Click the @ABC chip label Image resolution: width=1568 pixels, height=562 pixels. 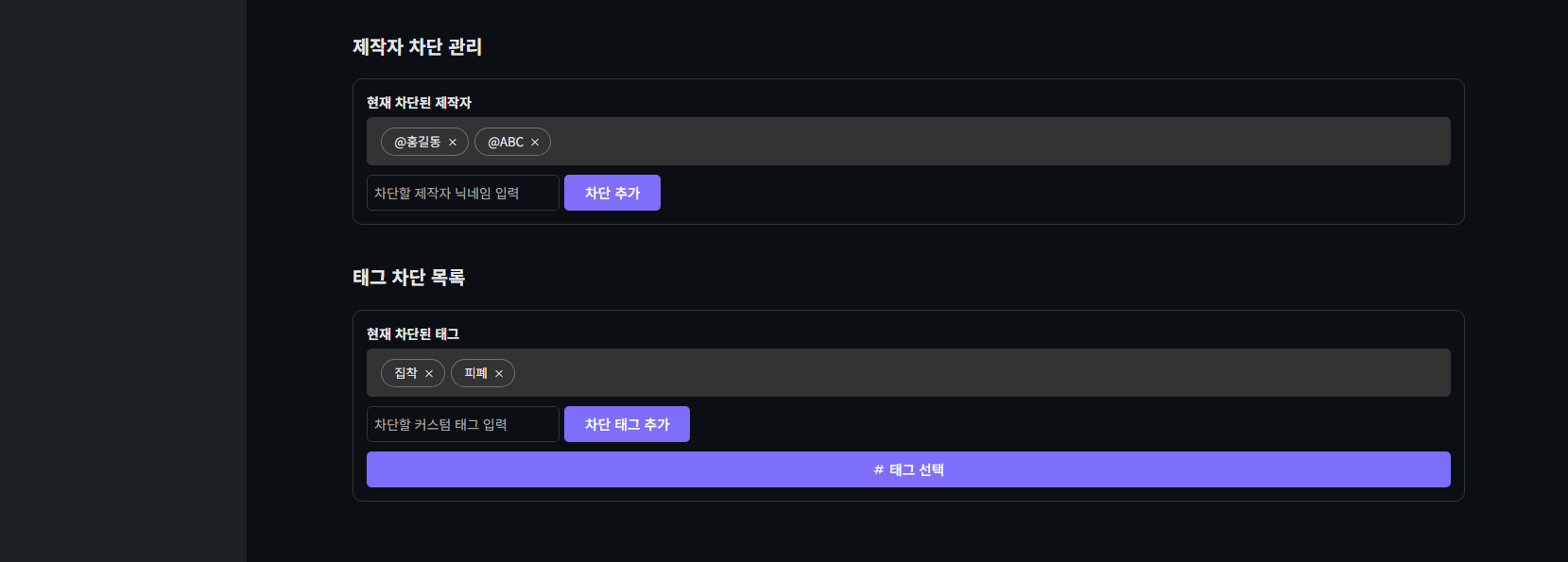506,142
